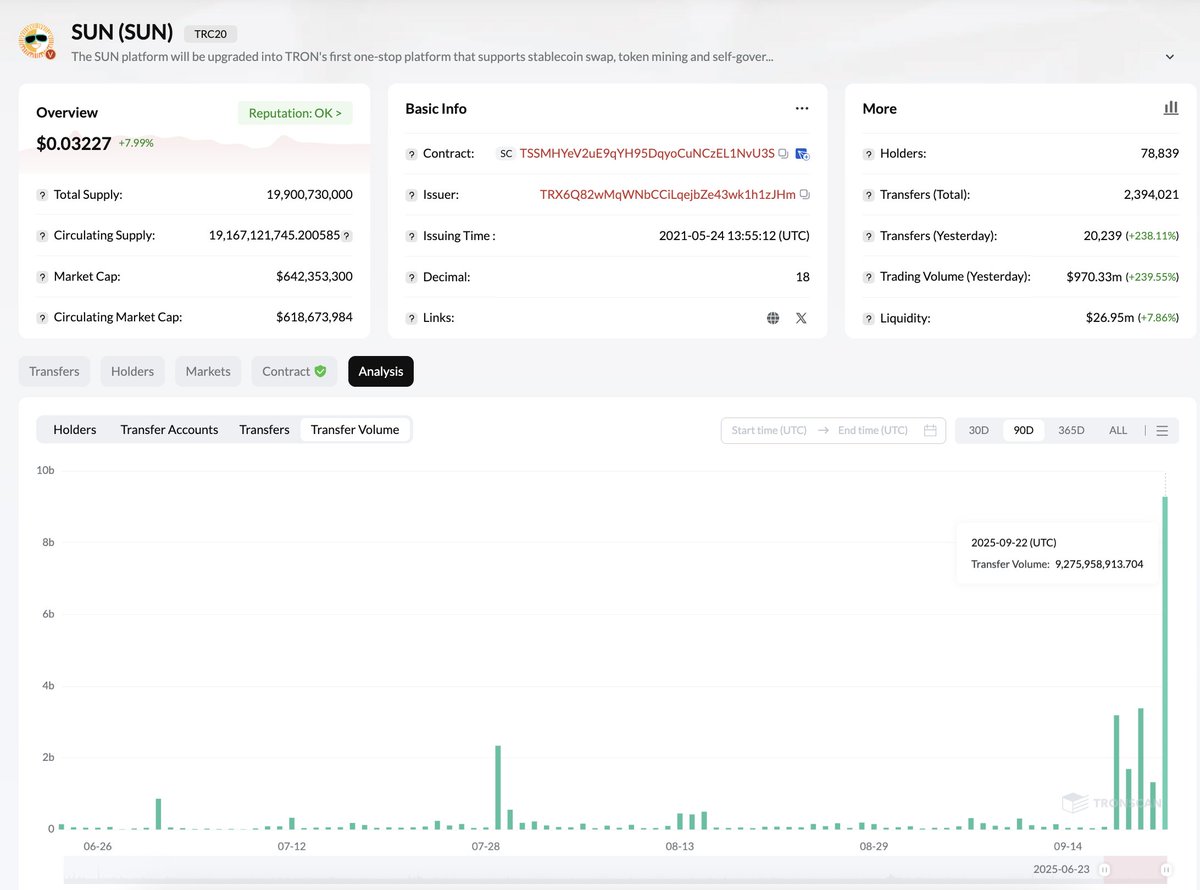Image resolution: width=1200 pixels, height=890 pixels.
Task: Expand the token description chevron
Action: 1170,57
